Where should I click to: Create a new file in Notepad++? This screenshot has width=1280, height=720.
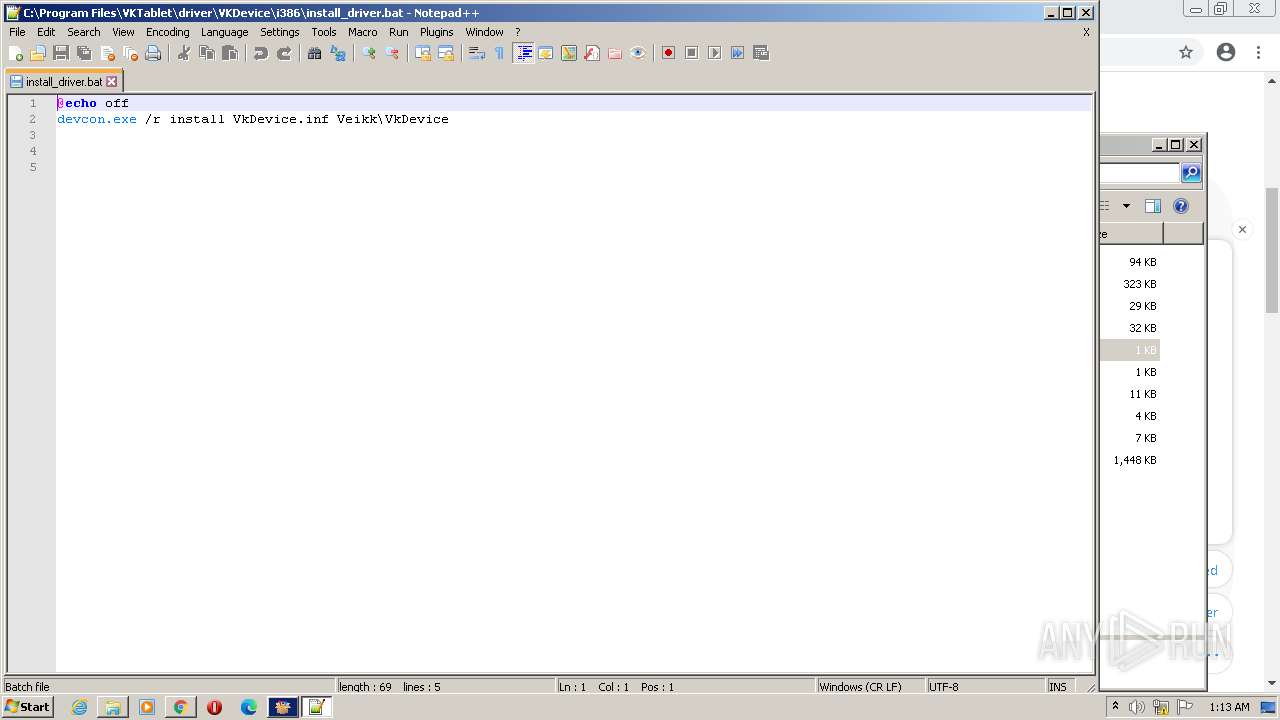pyautogui.click(x=16, y=53)
